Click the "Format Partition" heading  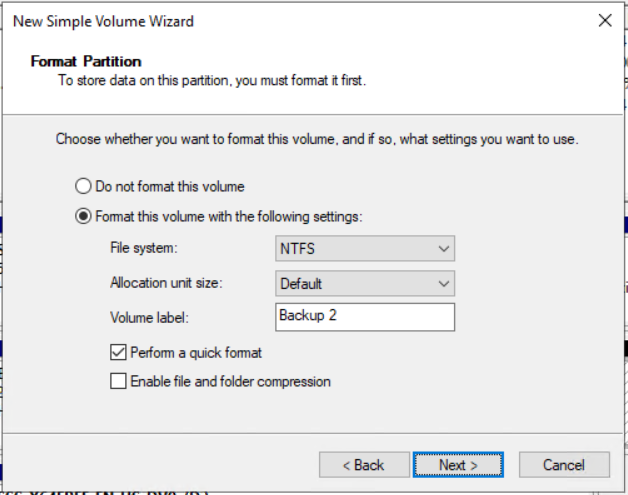(x=86, y=61)
